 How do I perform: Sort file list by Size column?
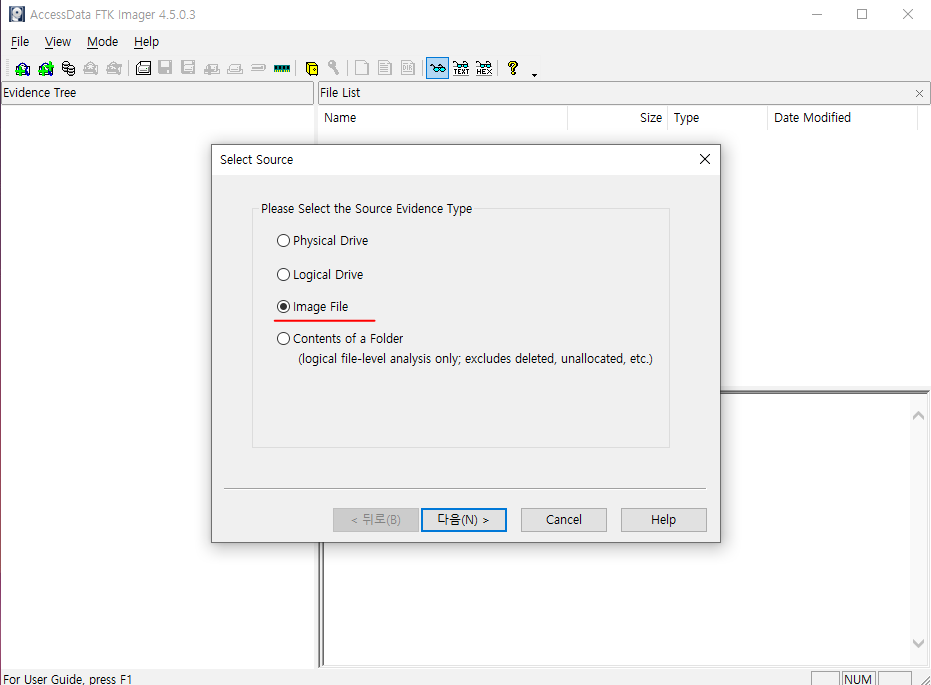618,118
